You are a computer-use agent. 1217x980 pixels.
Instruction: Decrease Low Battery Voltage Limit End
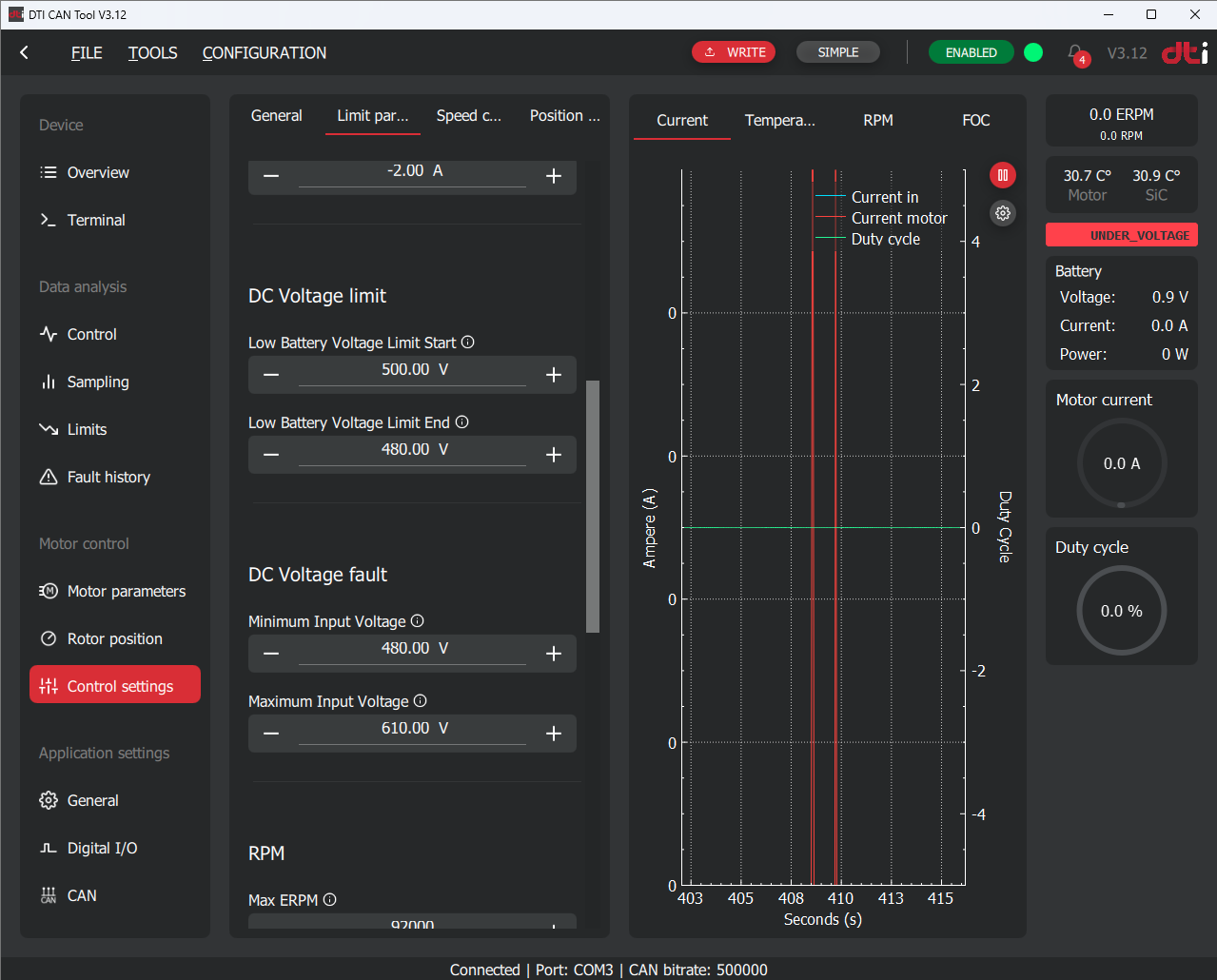pos(271,455)
